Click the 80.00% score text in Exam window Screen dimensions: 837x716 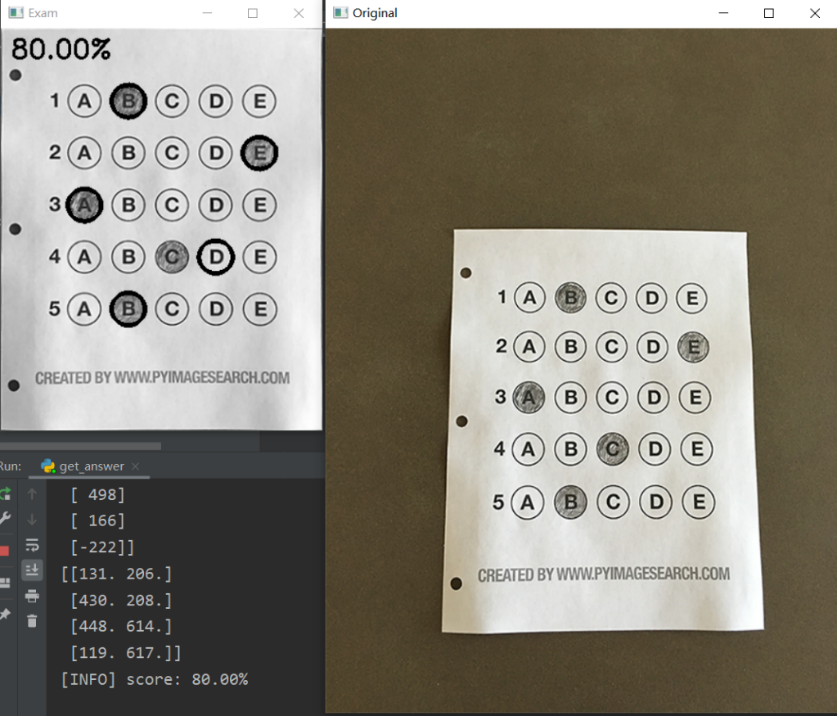coord(61,49)
